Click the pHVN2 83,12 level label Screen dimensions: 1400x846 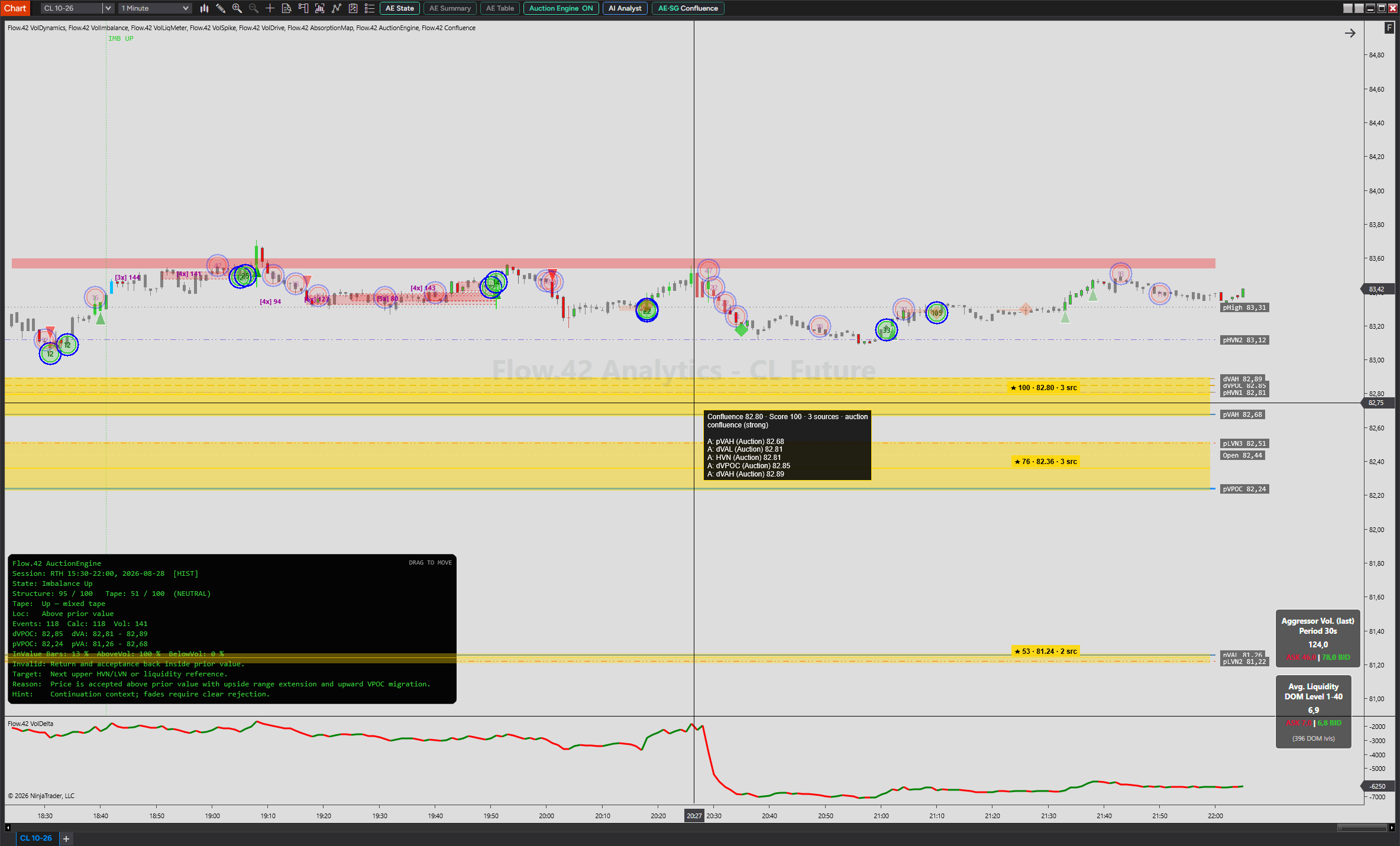point(1244,340)
